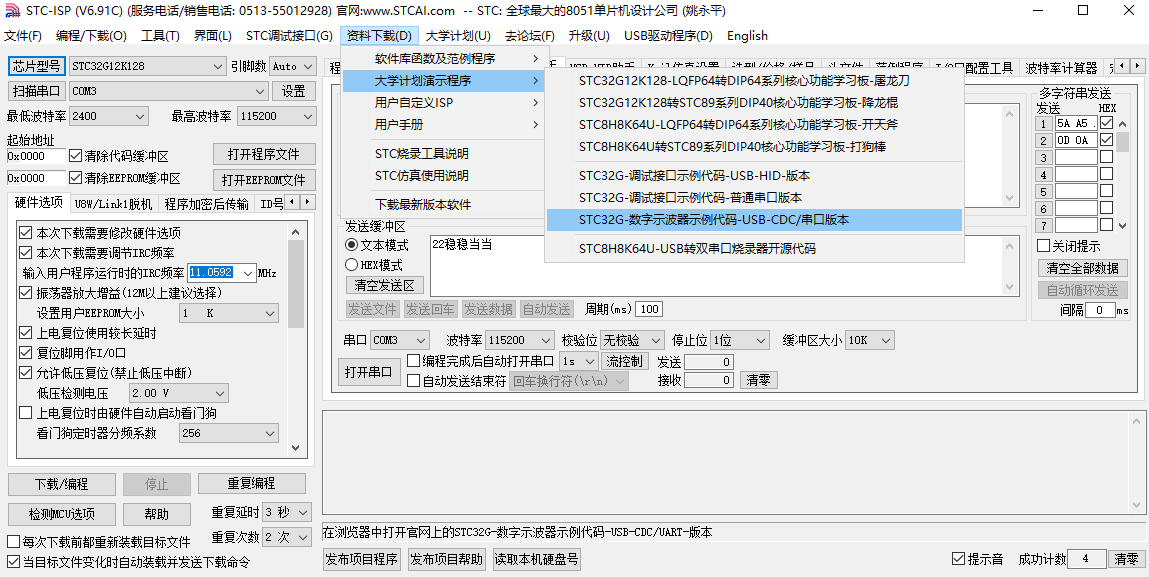Select the 文本模式 radio button

pos(352,245)
